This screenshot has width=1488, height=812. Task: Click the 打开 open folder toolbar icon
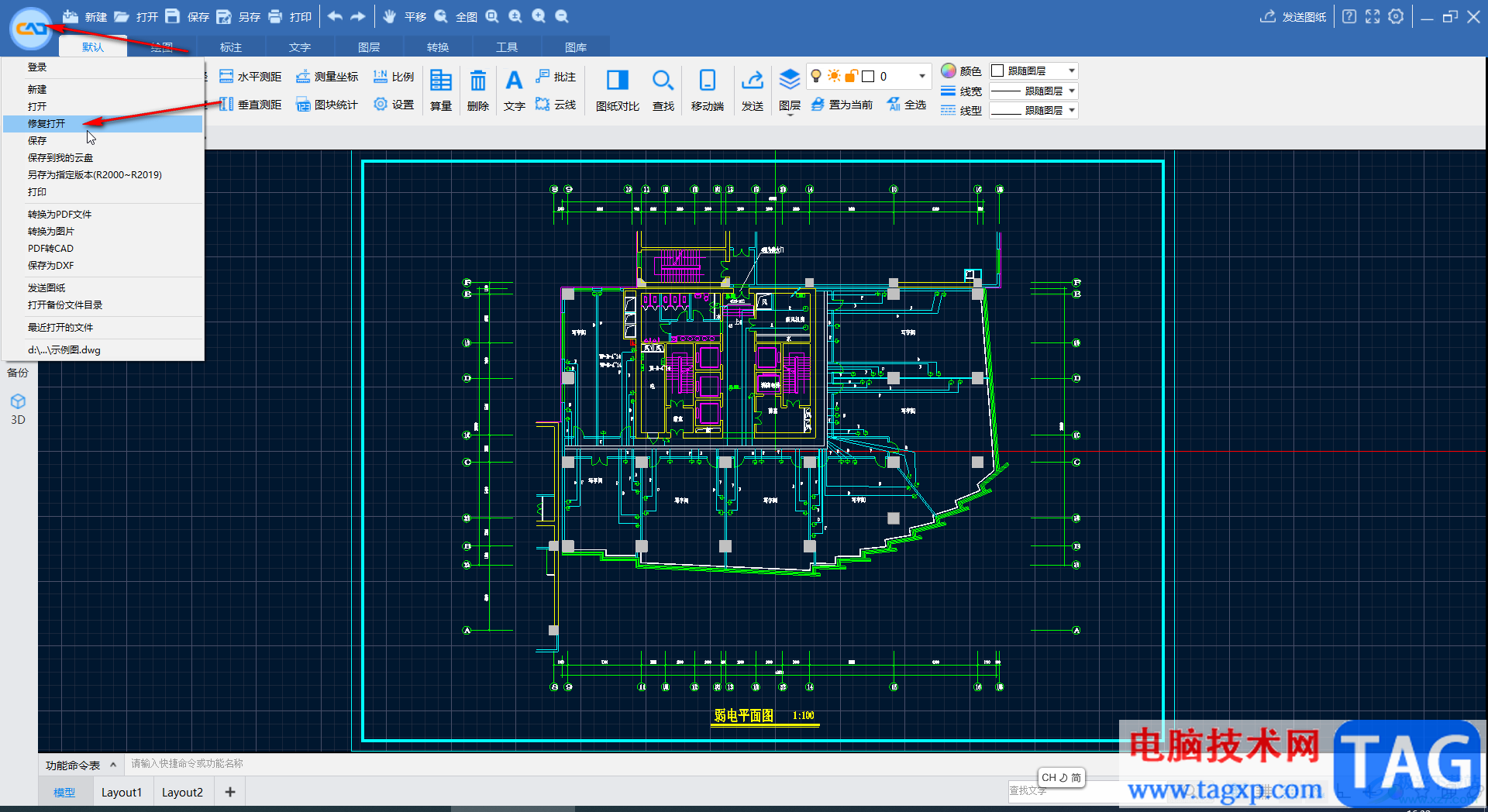click(122, 16)
